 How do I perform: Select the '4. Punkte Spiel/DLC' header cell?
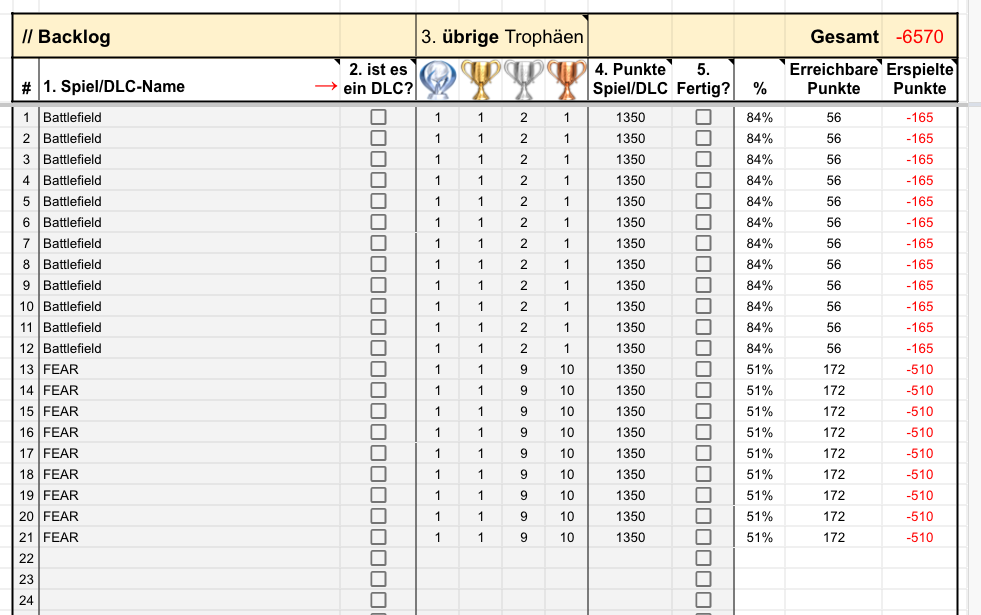point(630,79)
